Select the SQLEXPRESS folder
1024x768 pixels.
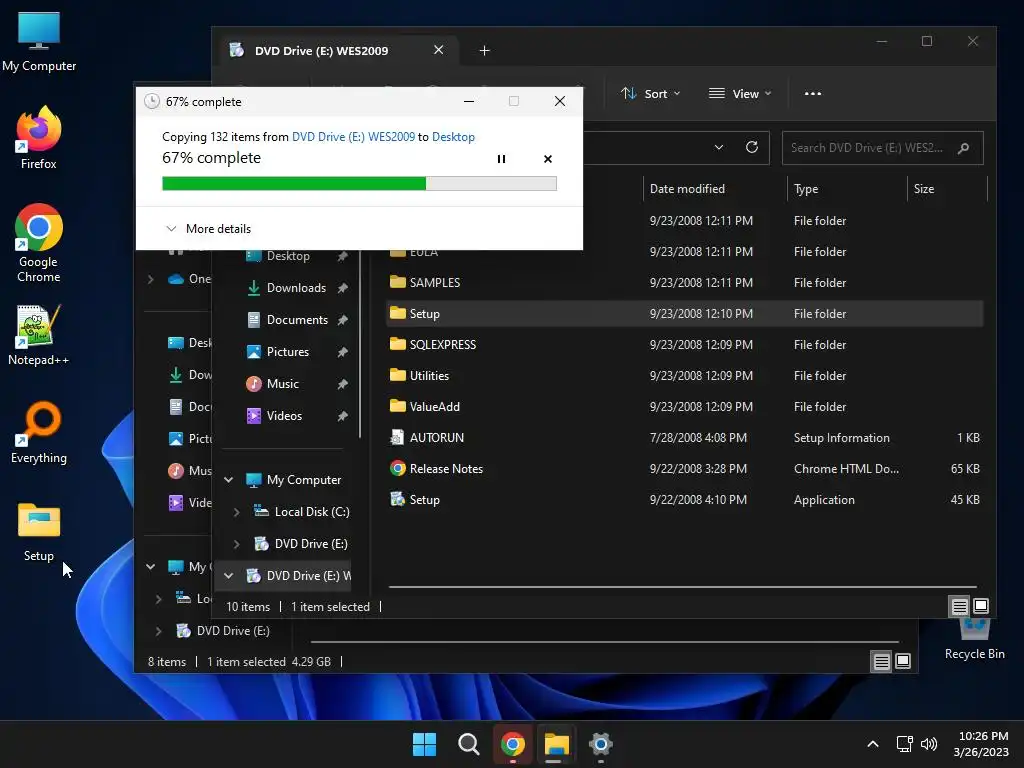[x=684, y=344]
